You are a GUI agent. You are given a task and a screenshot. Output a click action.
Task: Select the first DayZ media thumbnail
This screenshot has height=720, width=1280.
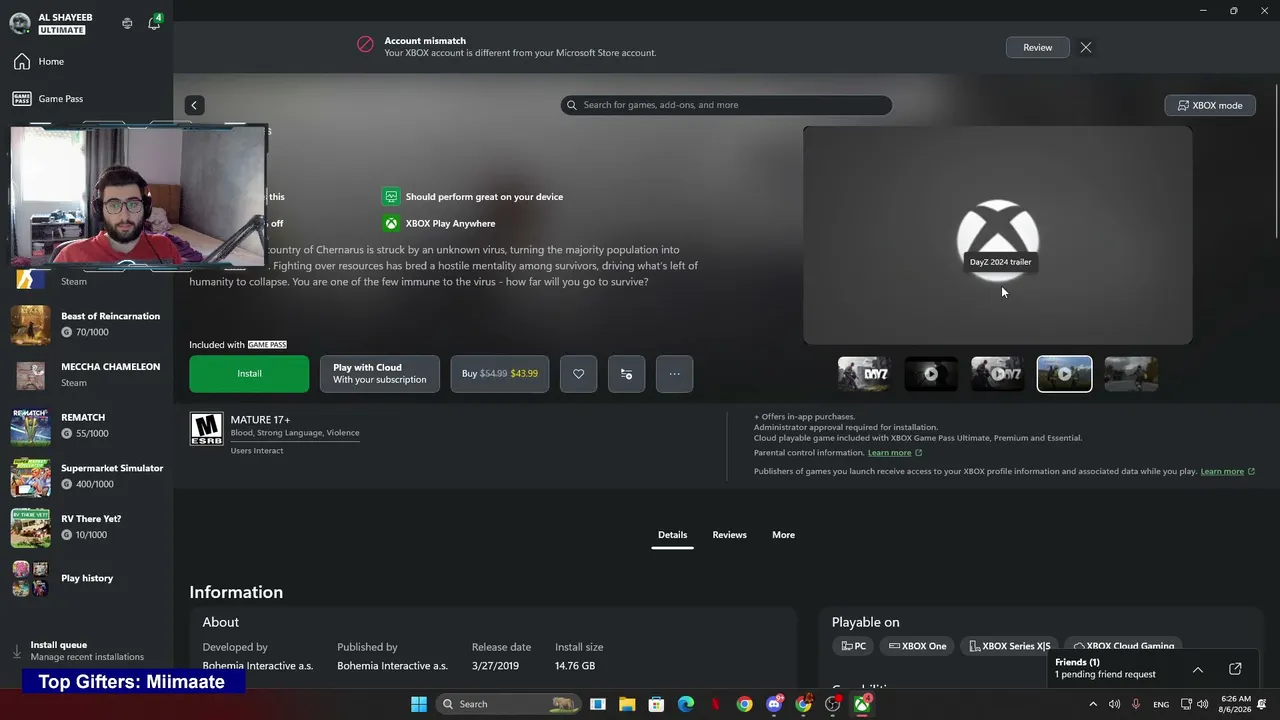[x=863, y=374]
